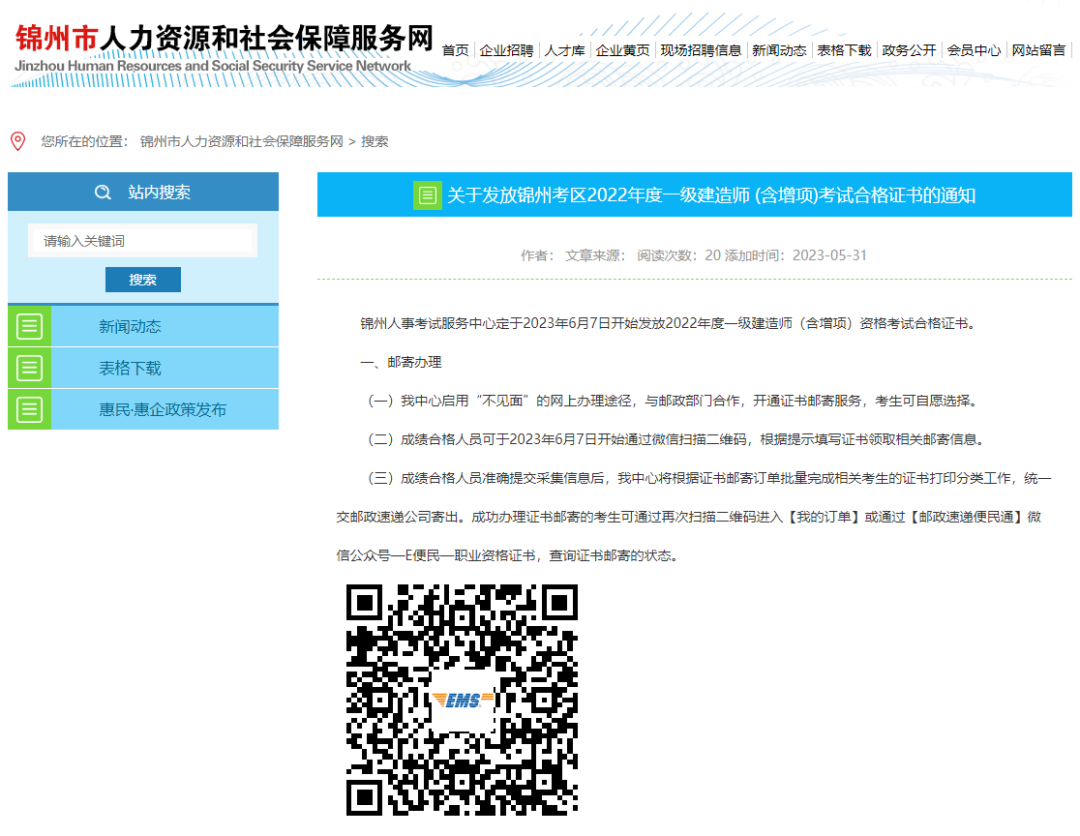This screenshot has width=1080, height=836.
Task: Click the 站内搜索 panel header
Action: pyautogui.click(x=143, y=192)
